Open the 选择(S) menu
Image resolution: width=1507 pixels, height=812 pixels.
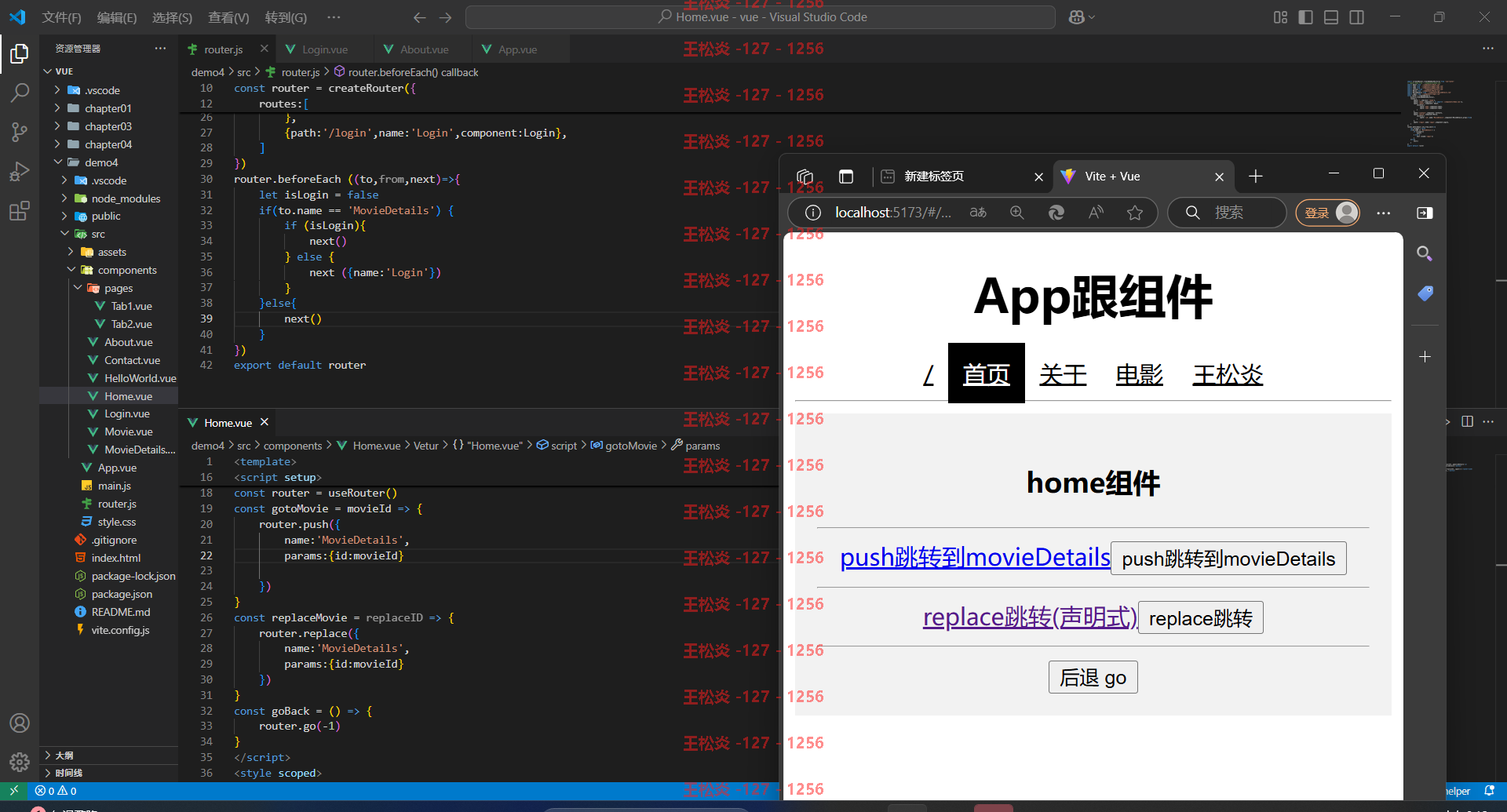(x=172, y=17)
